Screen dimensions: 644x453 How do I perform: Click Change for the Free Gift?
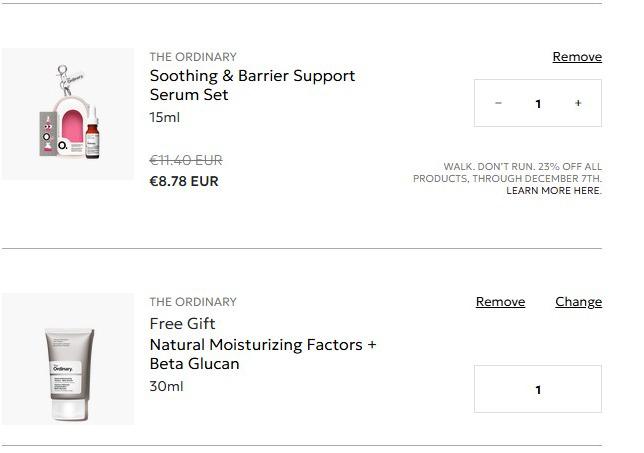[x=578, y=302]
